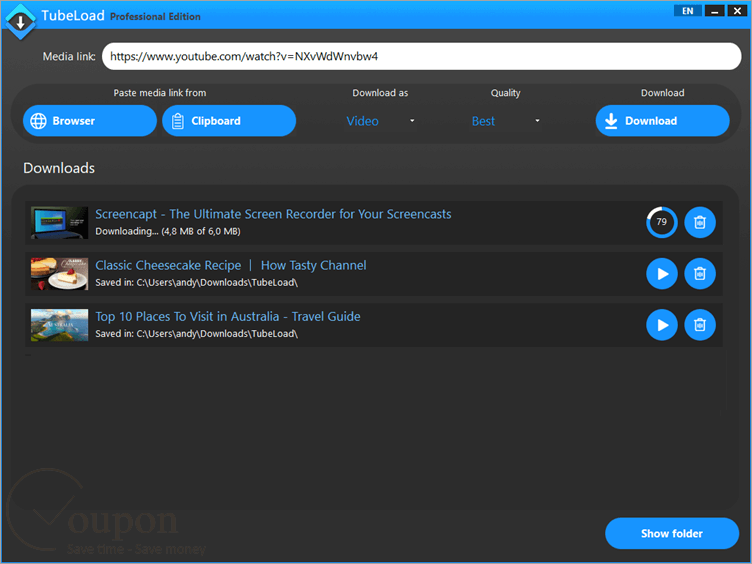Open the Download as Video dropdown
Screen dimensions: 752x564
pyautogui.click(x=380, y=121)
